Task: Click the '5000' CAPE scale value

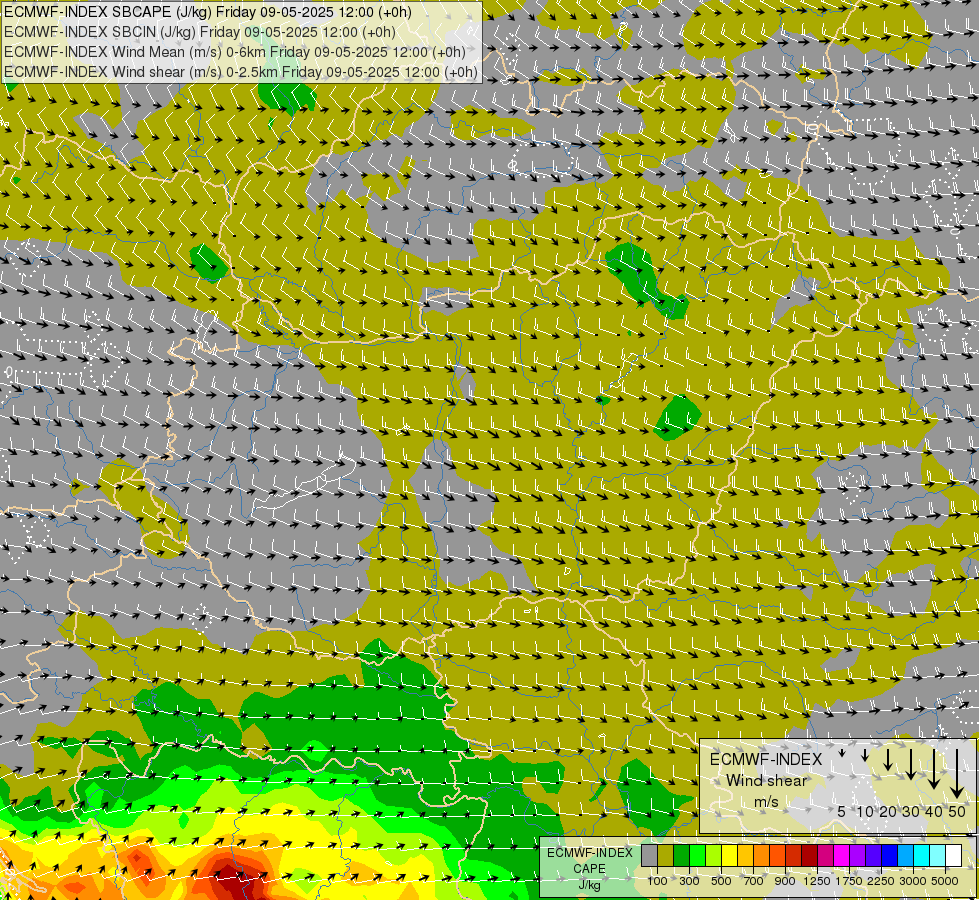Action: click(x=945, y=881)
